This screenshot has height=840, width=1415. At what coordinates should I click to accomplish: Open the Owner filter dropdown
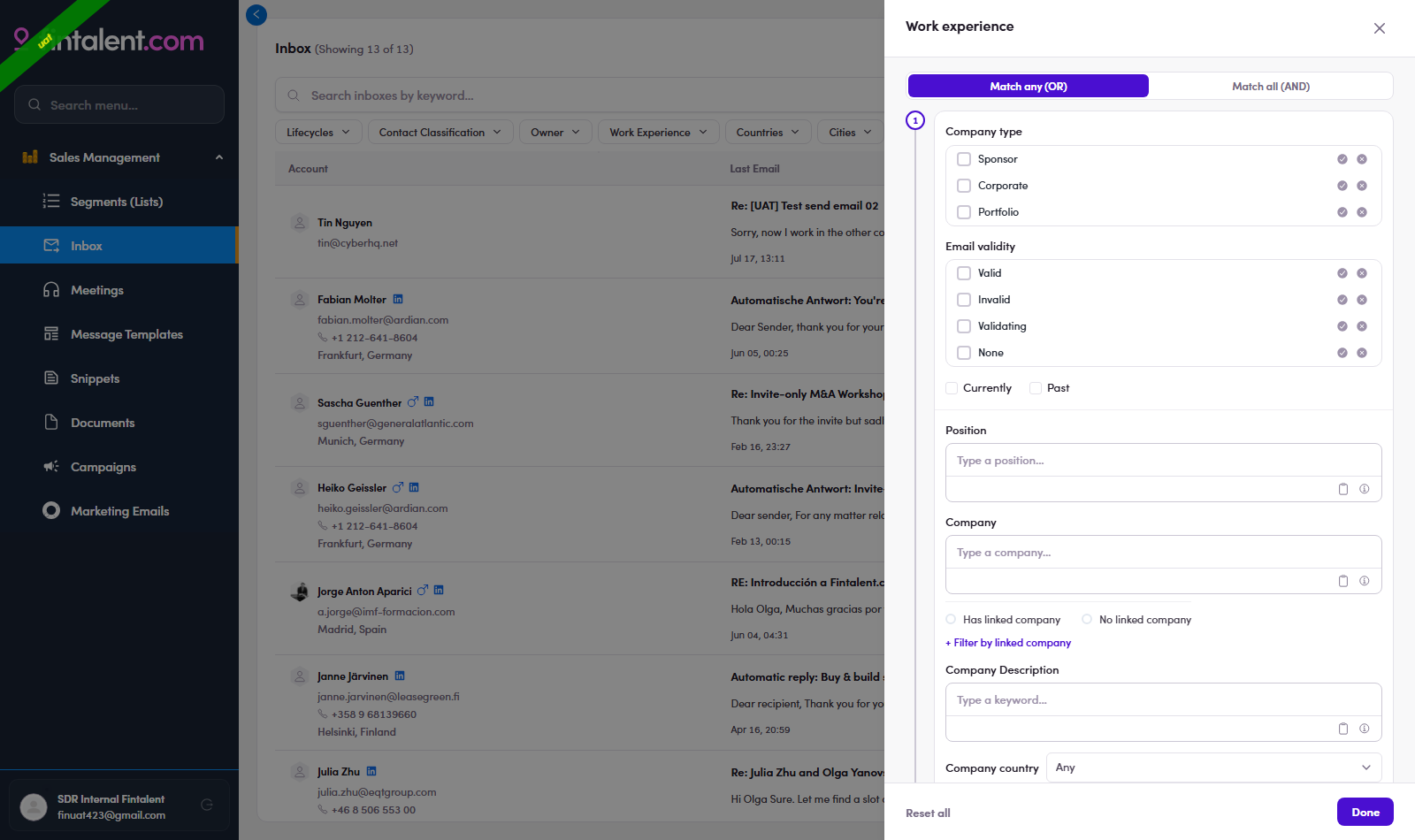click(x=555, y=133)
